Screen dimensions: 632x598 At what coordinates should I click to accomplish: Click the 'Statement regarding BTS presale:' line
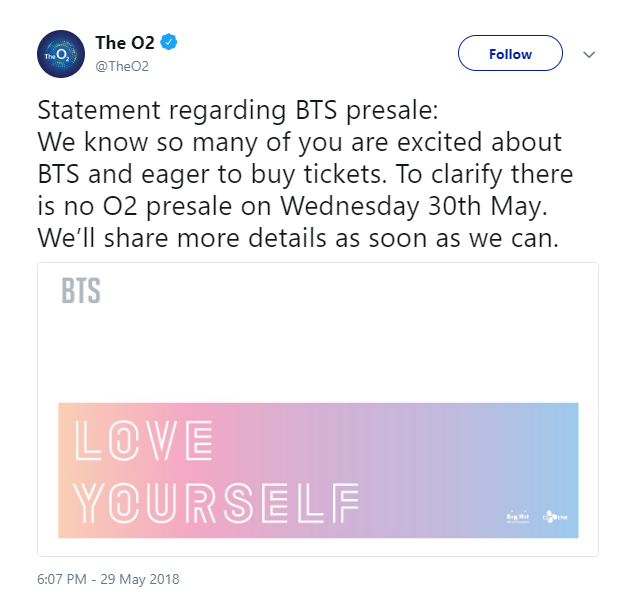tap(238, 110)
